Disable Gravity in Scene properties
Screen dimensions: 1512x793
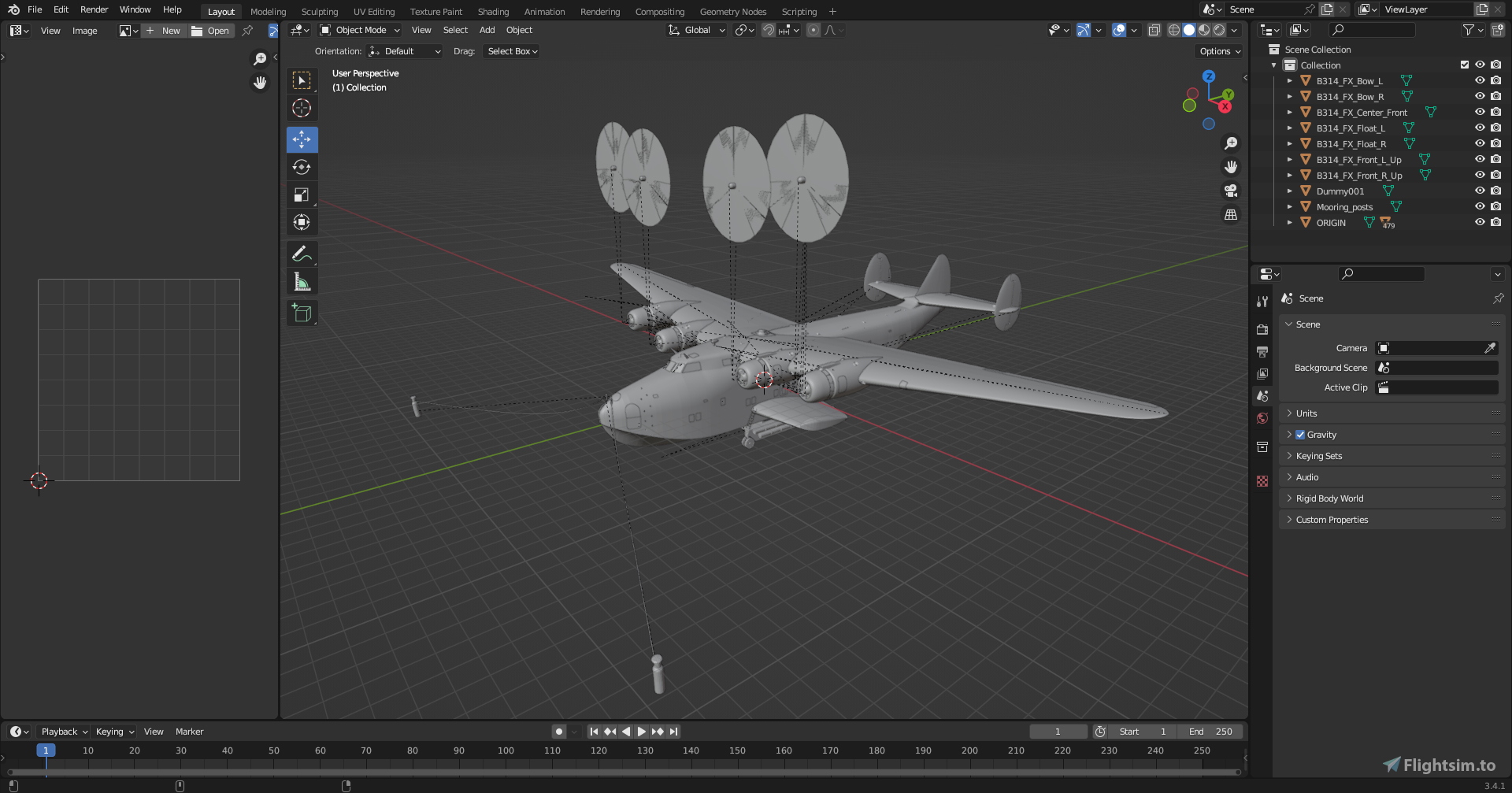tap(1300, 434)
